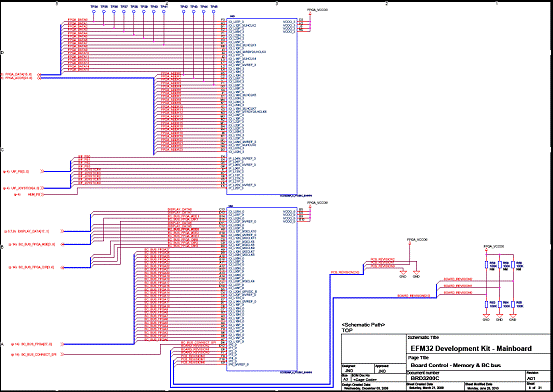Screen dimensions: 553x392
Task: Select the rightmost GND symbol below resistors
Action: click(513, 315)
